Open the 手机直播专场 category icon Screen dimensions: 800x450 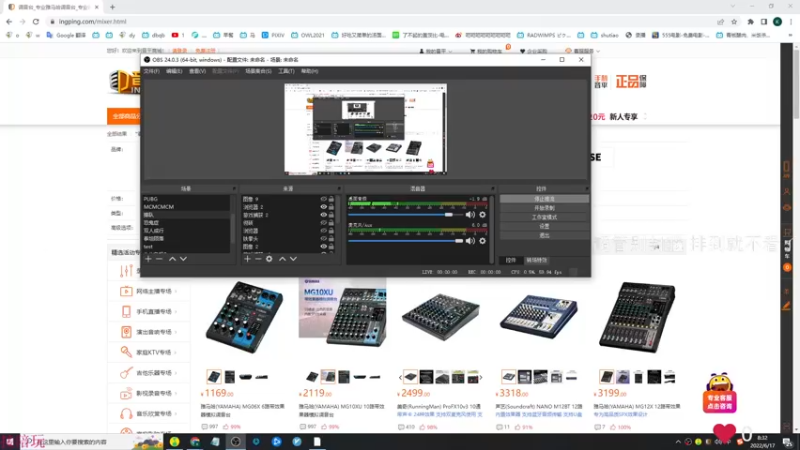[126, 311]
